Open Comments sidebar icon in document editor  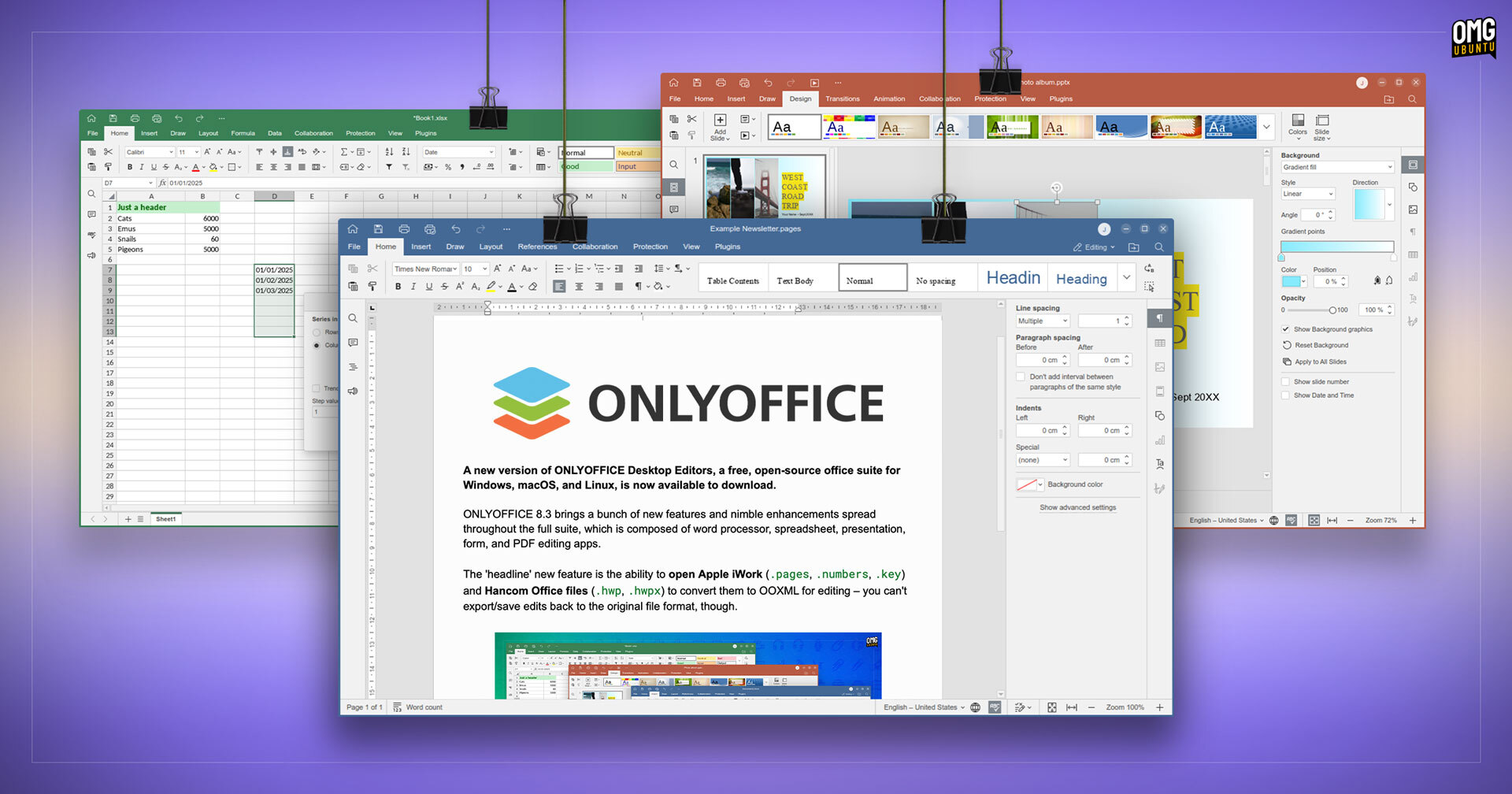(353, 343)
